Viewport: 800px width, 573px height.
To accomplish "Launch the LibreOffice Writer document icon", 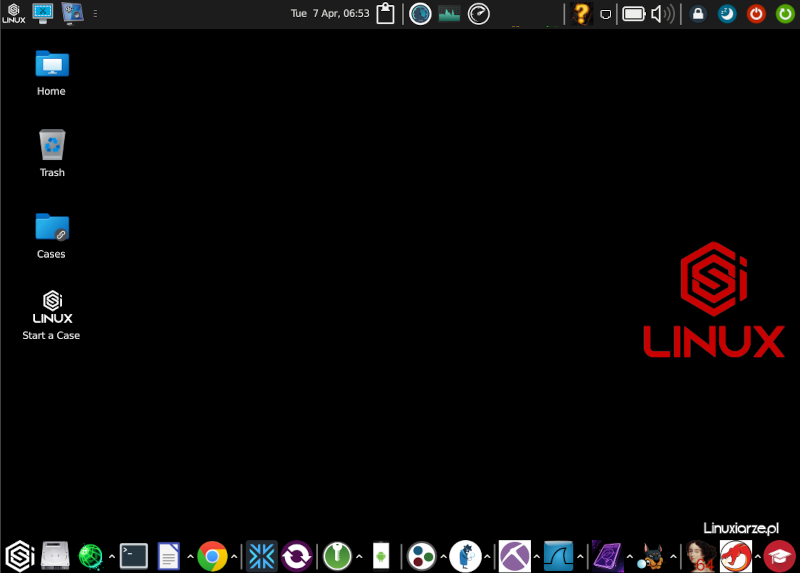I will pos(169,556).
